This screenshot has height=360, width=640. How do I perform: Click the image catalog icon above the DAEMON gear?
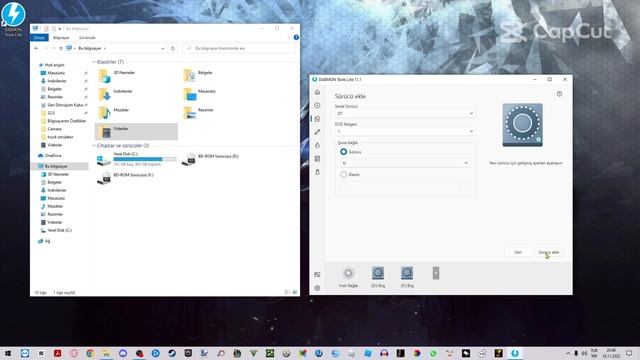click(x=317, y=275)
